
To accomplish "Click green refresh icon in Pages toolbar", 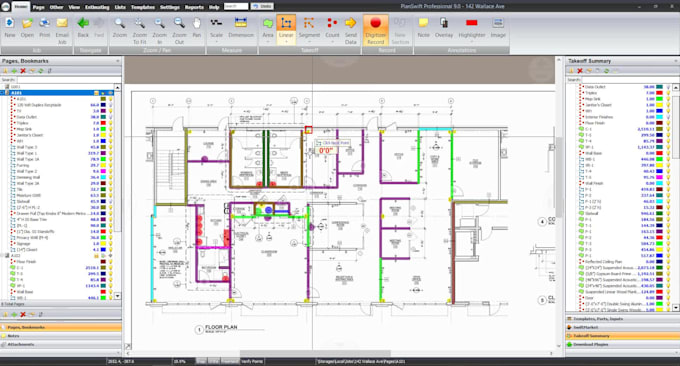I will tap(40, 71).
